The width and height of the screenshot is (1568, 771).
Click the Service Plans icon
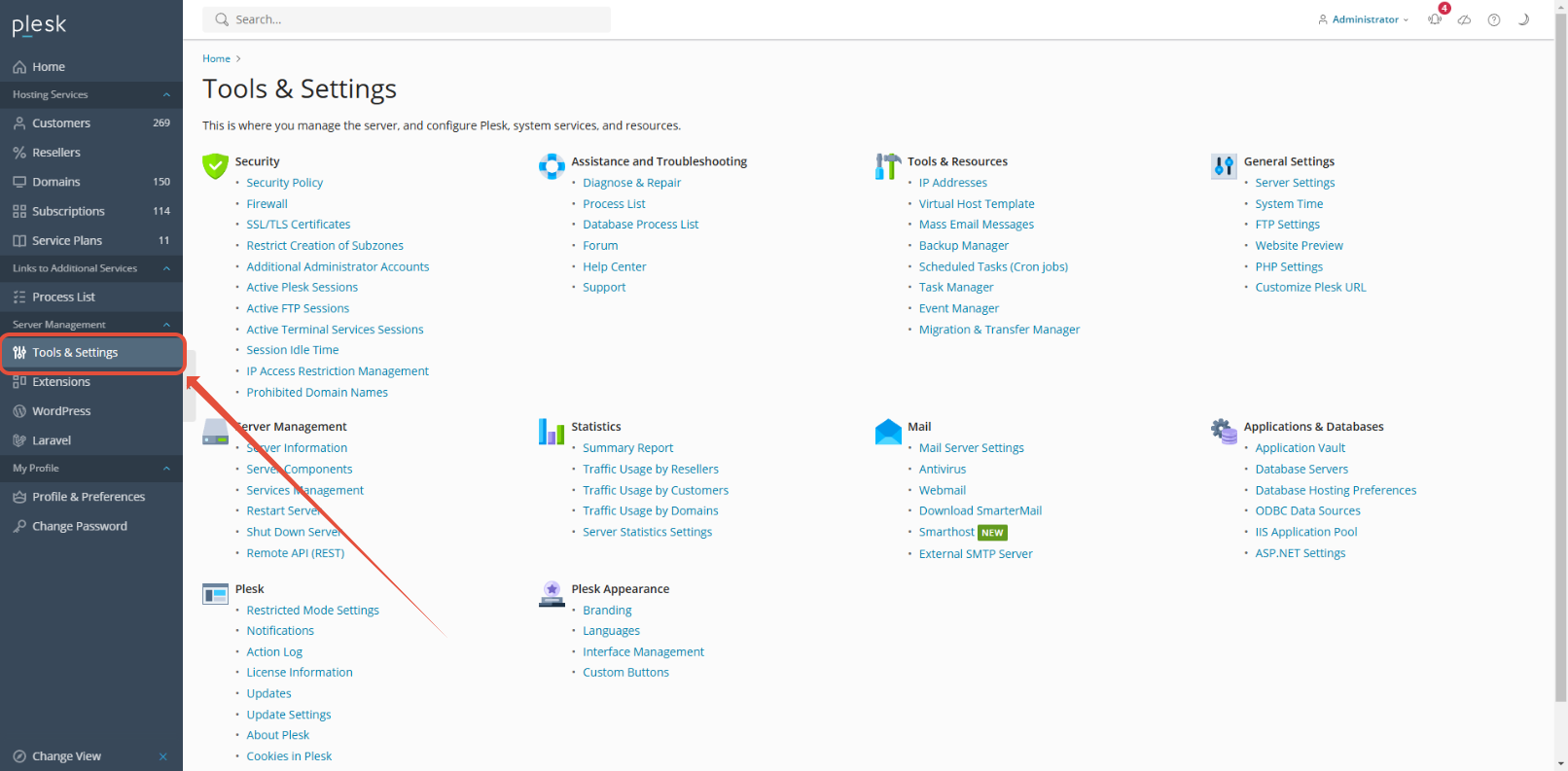coord(19,240)
